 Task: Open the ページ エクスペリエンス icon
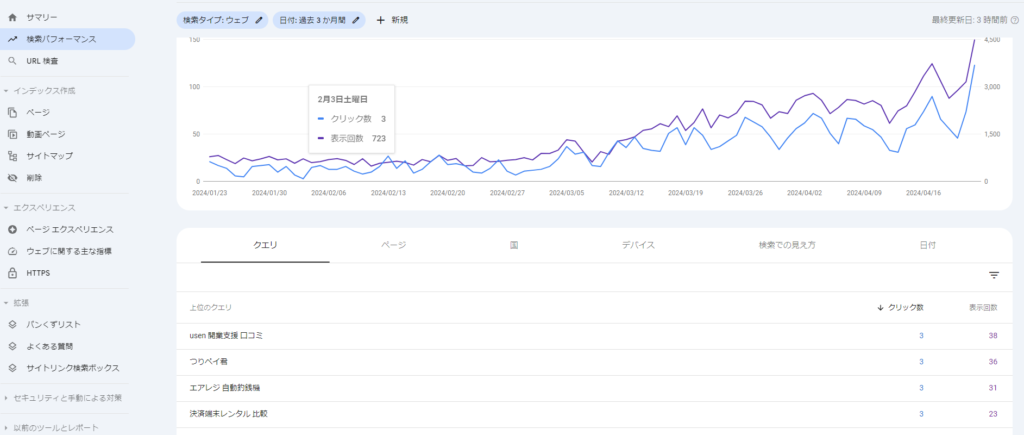point(12,229)
